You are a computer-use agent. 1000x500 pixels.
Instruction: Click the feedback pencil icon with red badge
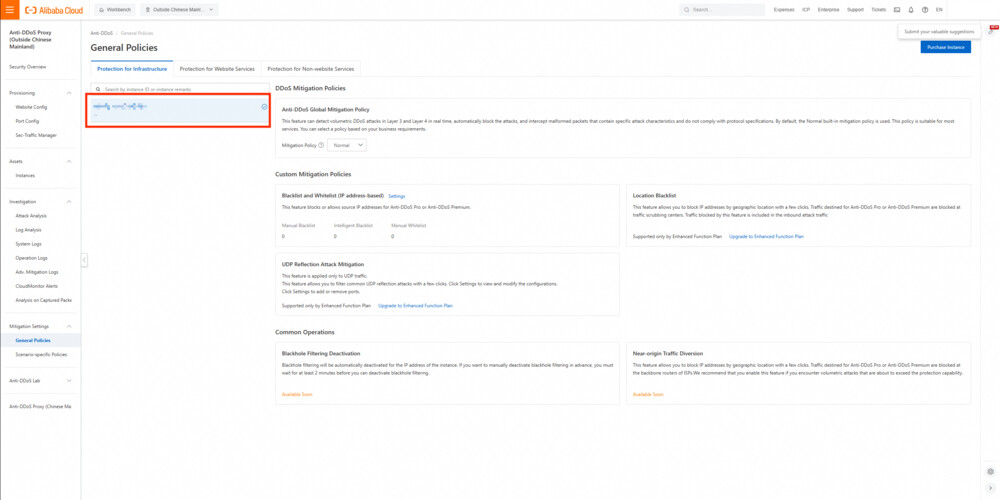click(x=991, y=31)
